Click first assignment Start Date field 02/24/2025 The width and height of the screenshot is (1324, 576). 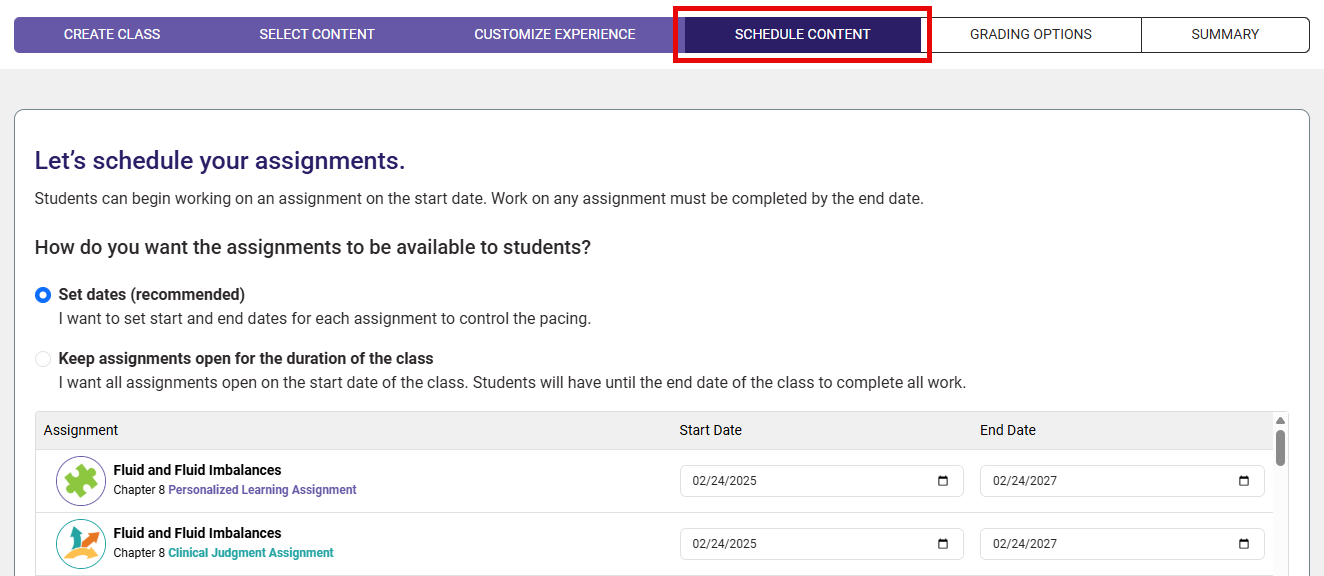point(822,481)
